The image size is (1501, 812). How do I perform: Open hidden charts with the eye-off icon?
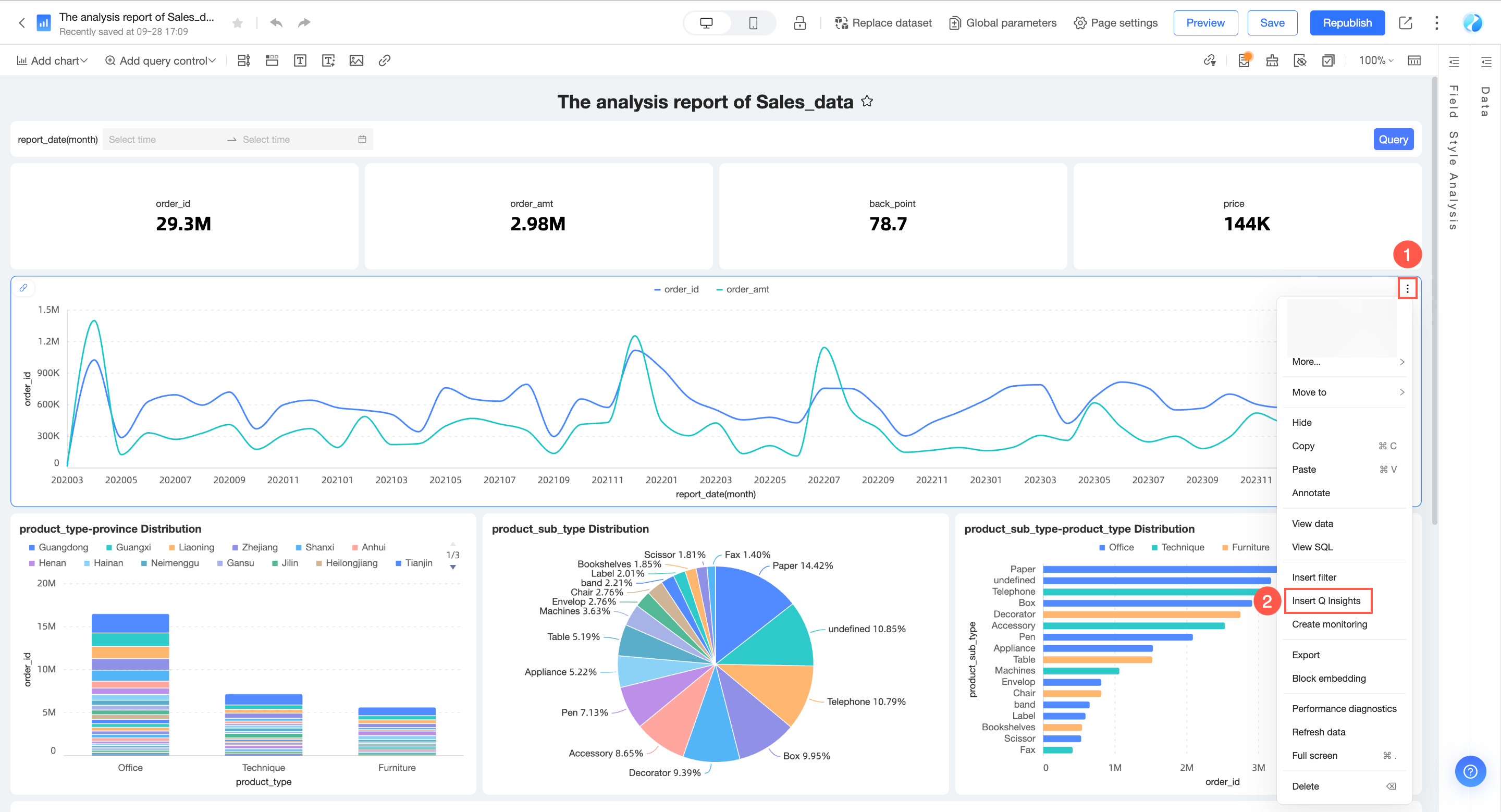pos(1300,60)
